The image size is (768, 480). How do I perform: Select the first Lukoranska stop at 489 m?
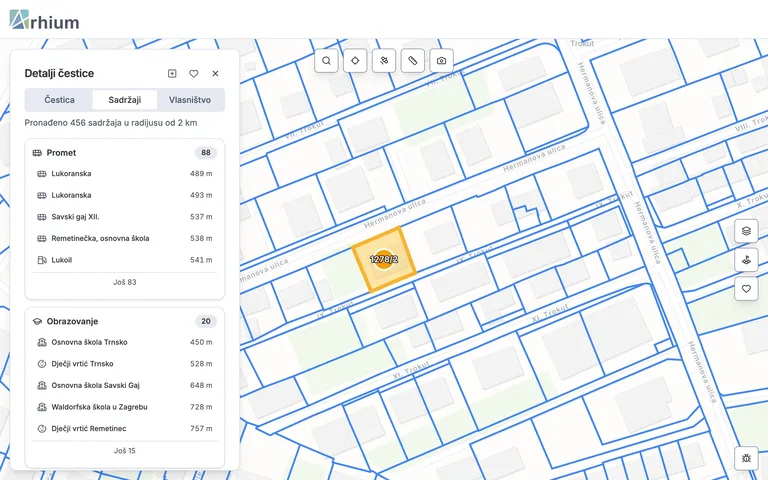(124, 174)
